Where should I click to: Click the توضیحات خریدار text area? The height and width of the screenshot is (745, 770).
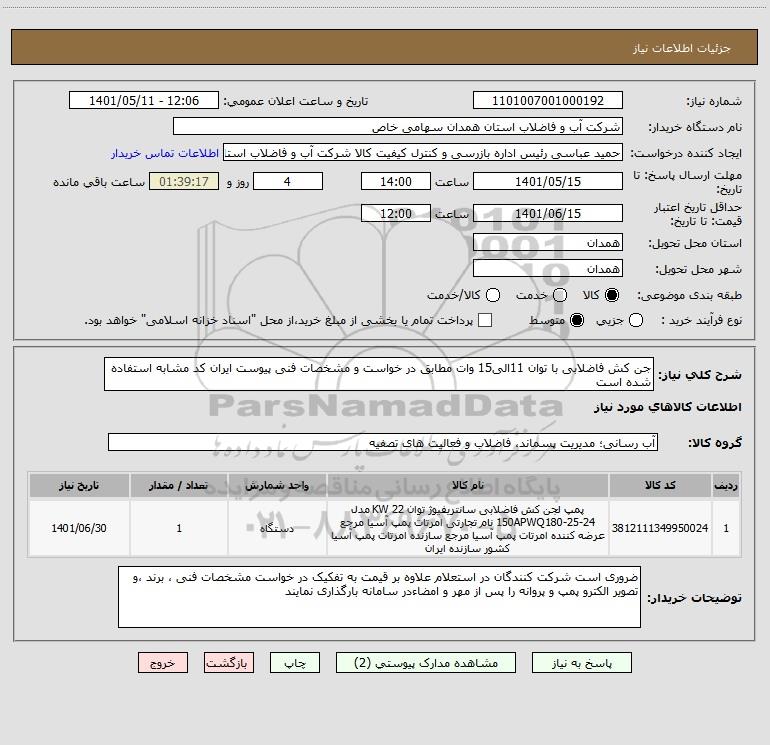[379, 597]
